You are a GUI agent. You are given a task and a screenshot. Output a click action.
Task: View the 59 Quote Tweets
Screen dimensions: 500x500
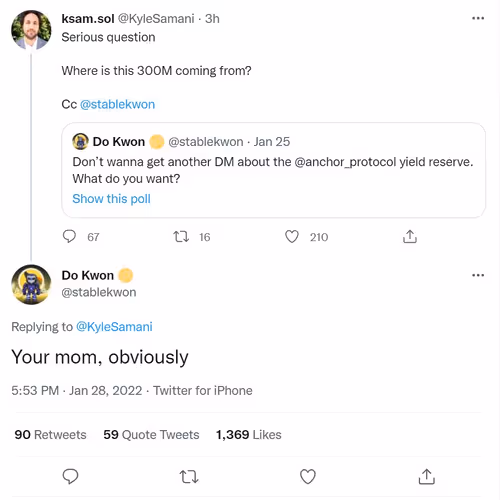[151, 435]
